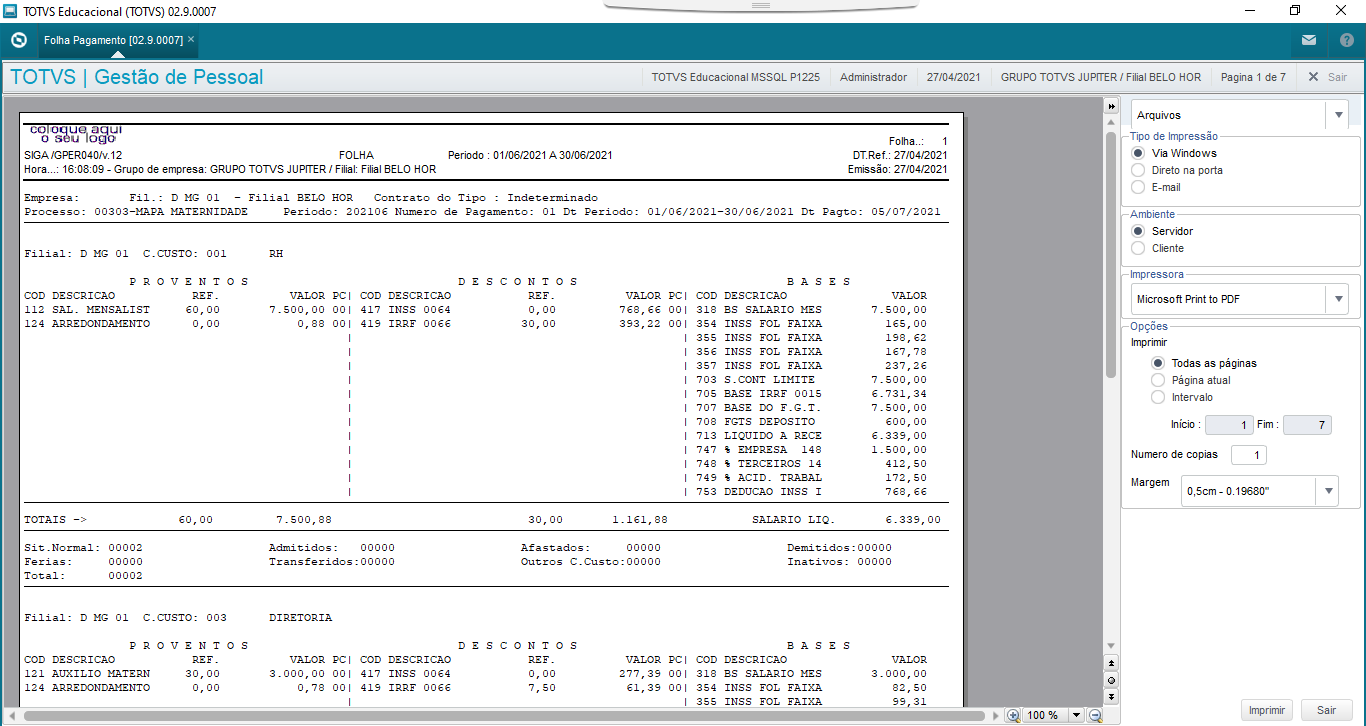Screen dimensions: 1366x726
Task: Click the 417 INSS 0064 discount row
Action: coord(522,310)
